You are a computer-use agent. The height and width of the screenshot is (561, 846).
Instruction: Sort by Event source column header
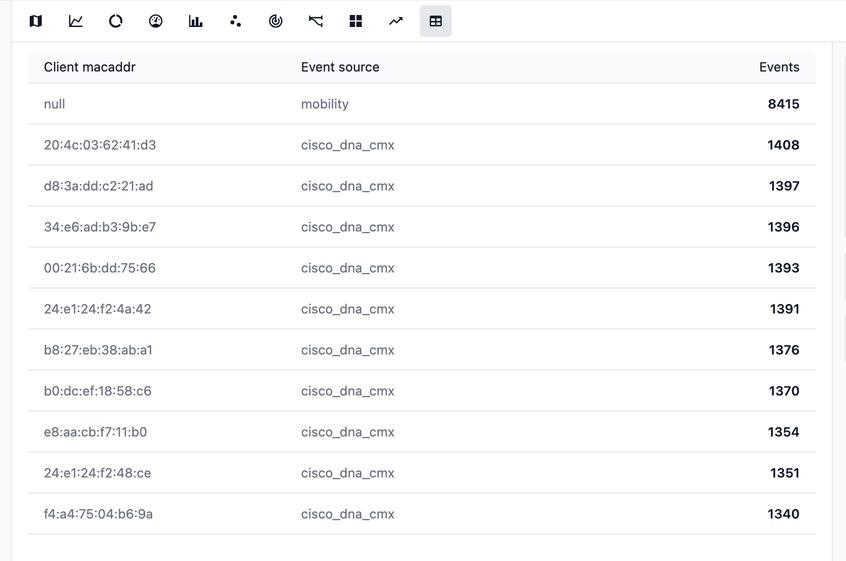pos(340,67)
